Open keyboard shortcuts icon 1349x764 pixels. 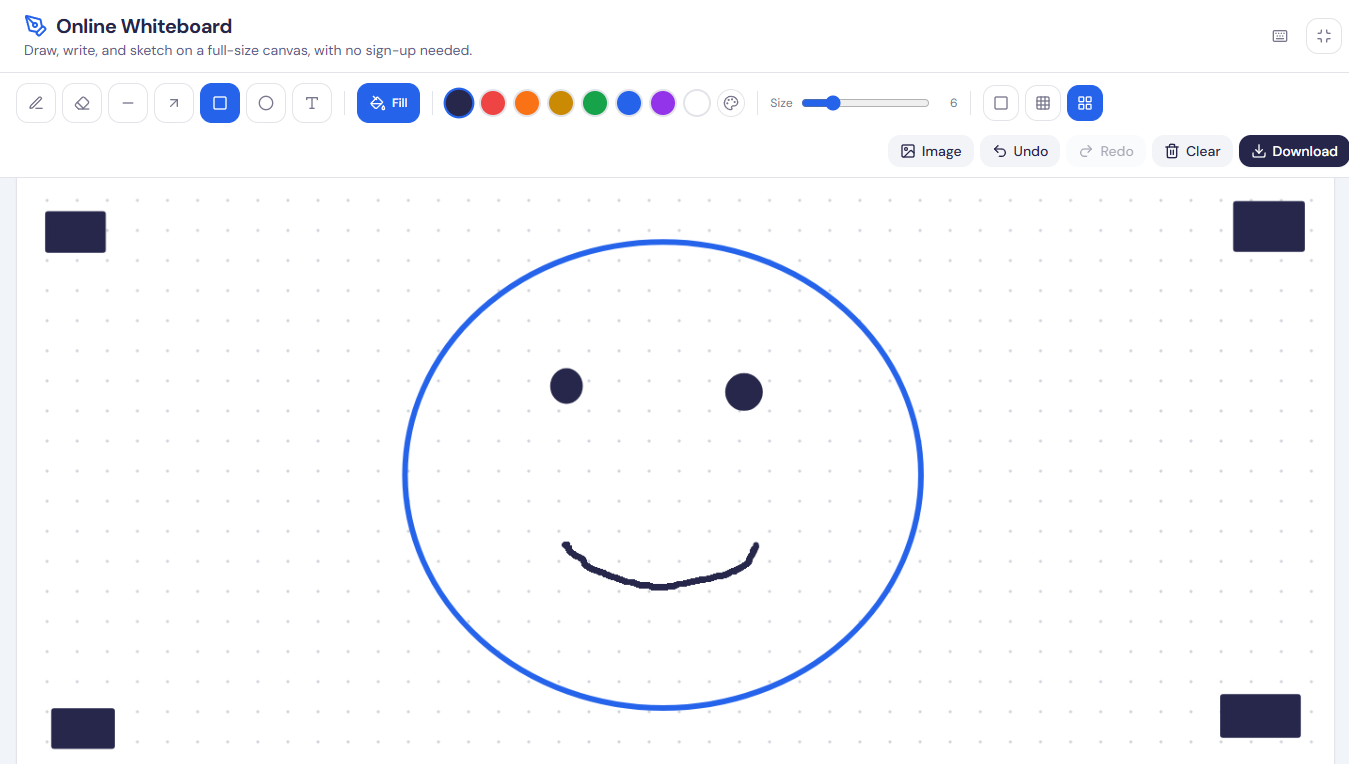click(1280, 36)
